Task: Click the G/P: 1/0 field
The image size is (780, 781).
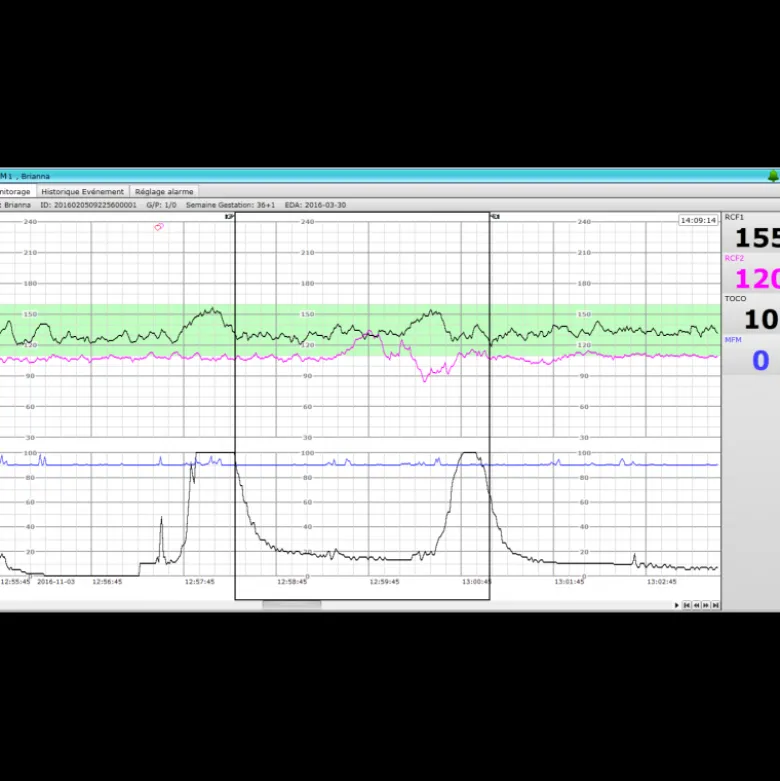Action: 161,205
